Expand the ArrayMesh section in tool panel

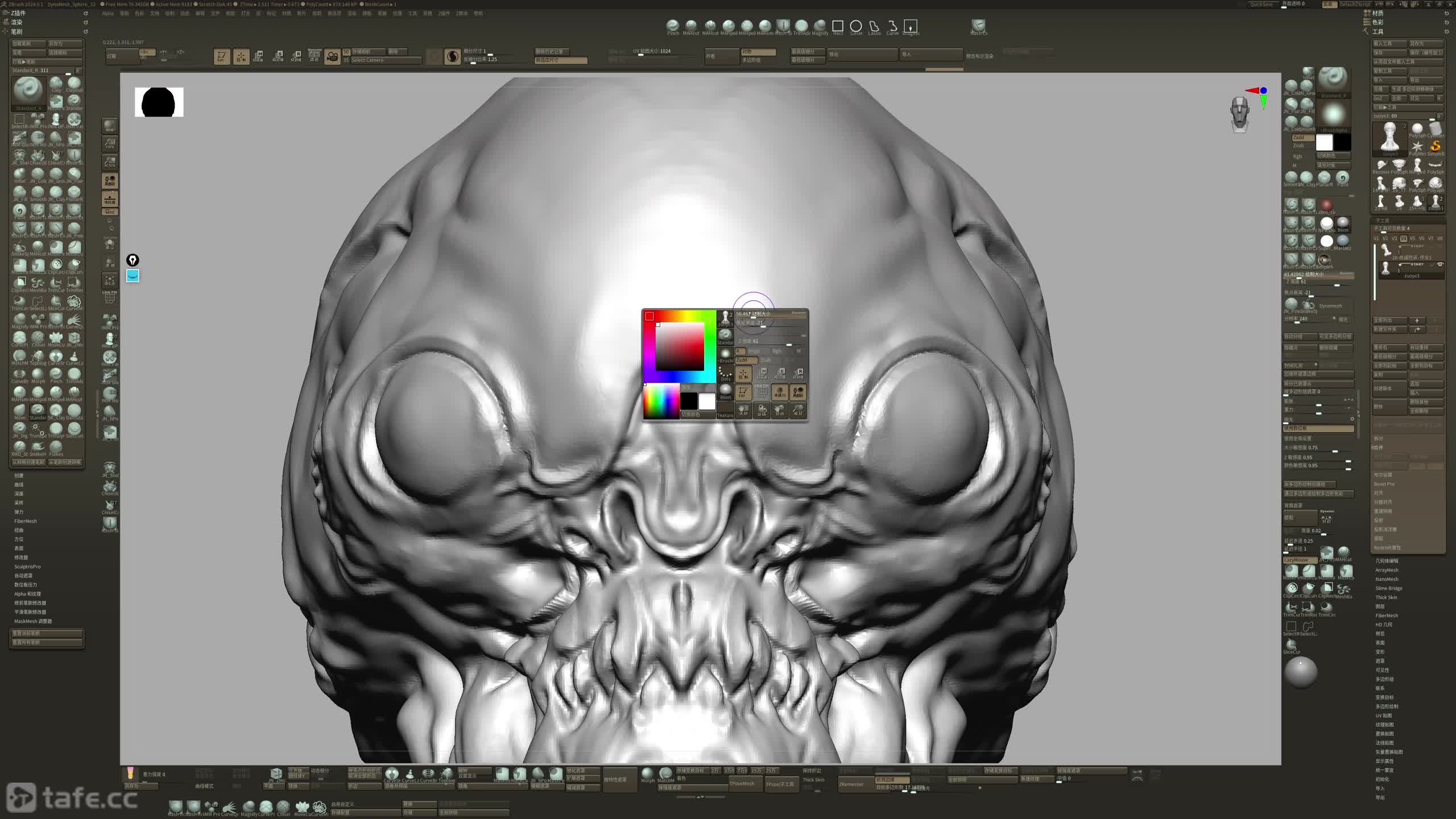[1387, 570]
